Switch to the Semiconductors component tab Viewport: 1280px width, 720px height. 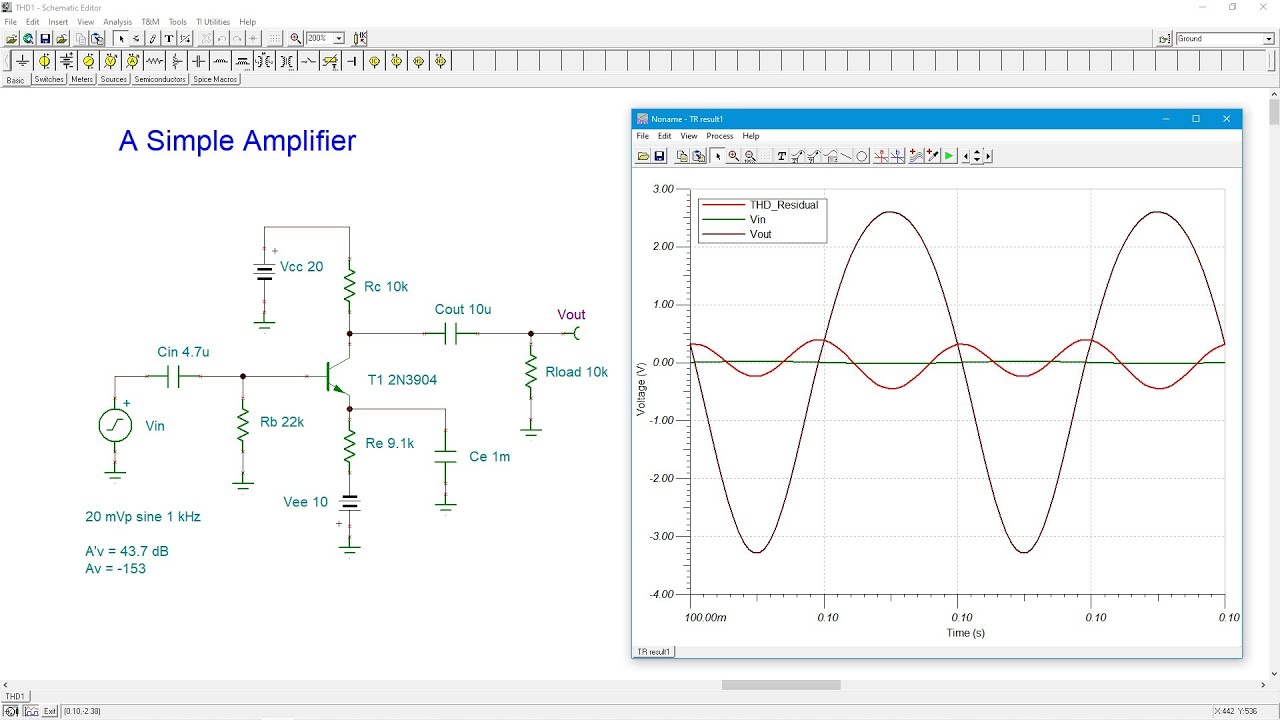click(x=160, y=79)
